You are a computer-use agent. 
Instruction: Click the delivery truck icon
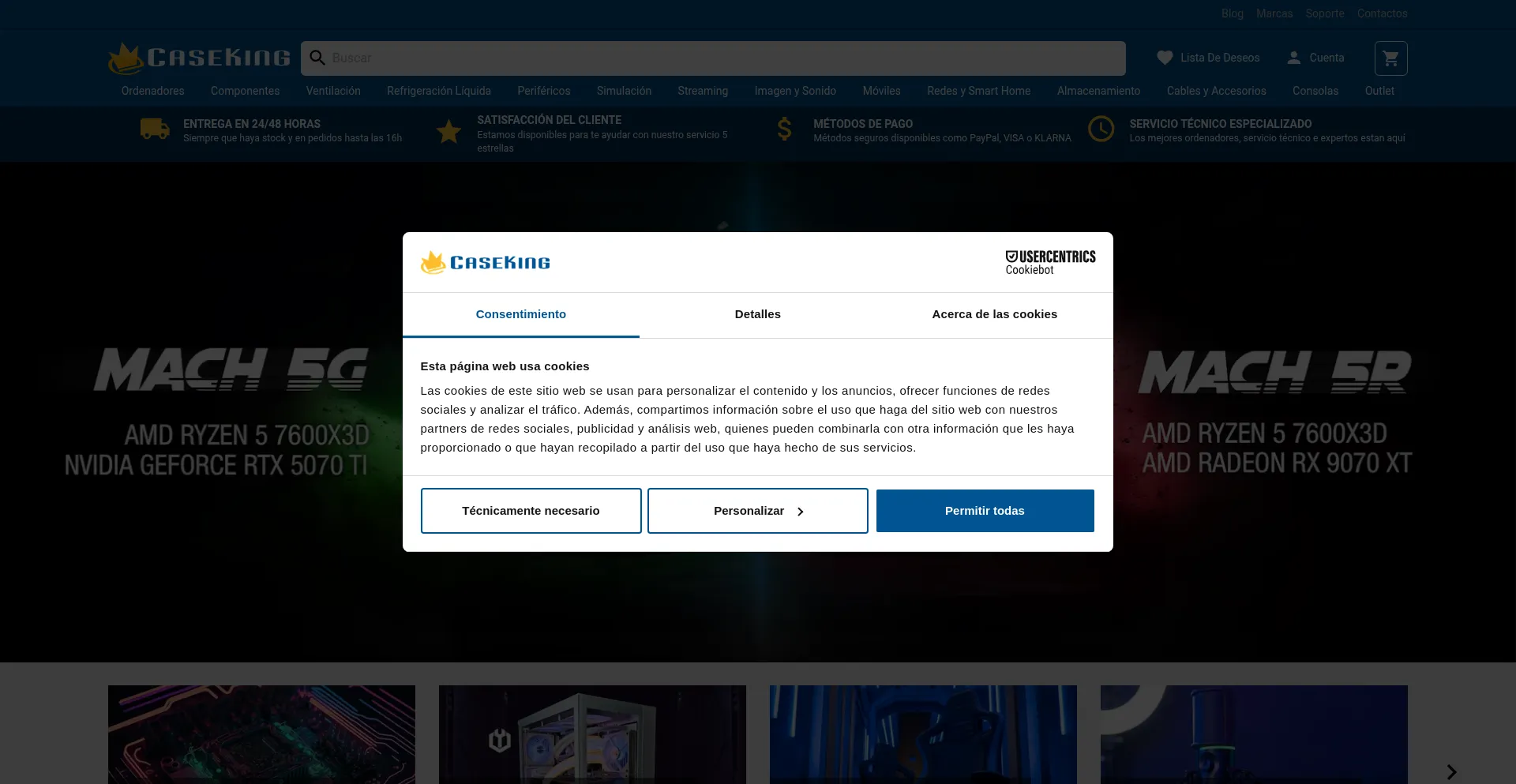(155, 129)
